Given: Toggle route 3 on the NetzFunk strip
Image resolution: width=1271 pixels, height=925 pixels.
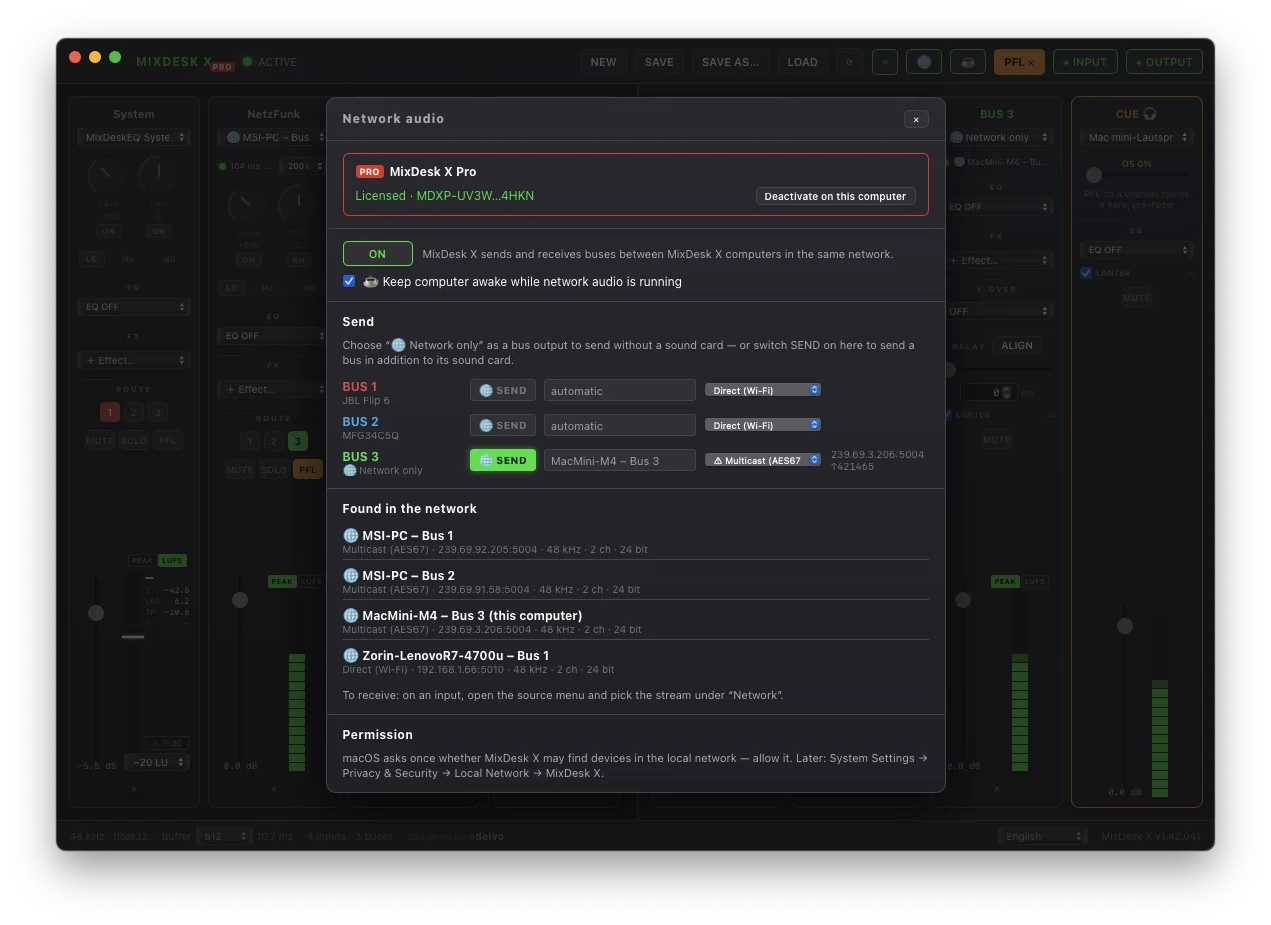Looking at the screenshot, I should tap(297, 441).
